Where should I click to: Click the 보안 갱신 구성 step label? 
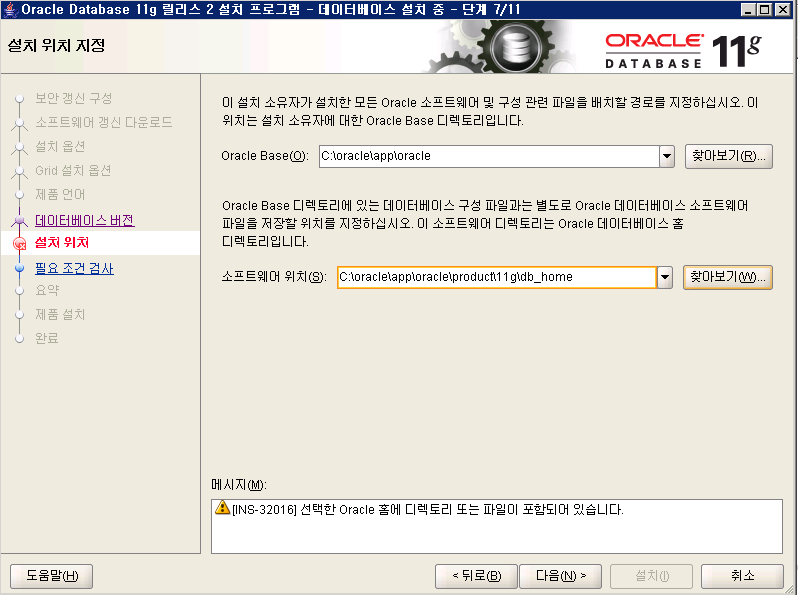click(73, 98)
